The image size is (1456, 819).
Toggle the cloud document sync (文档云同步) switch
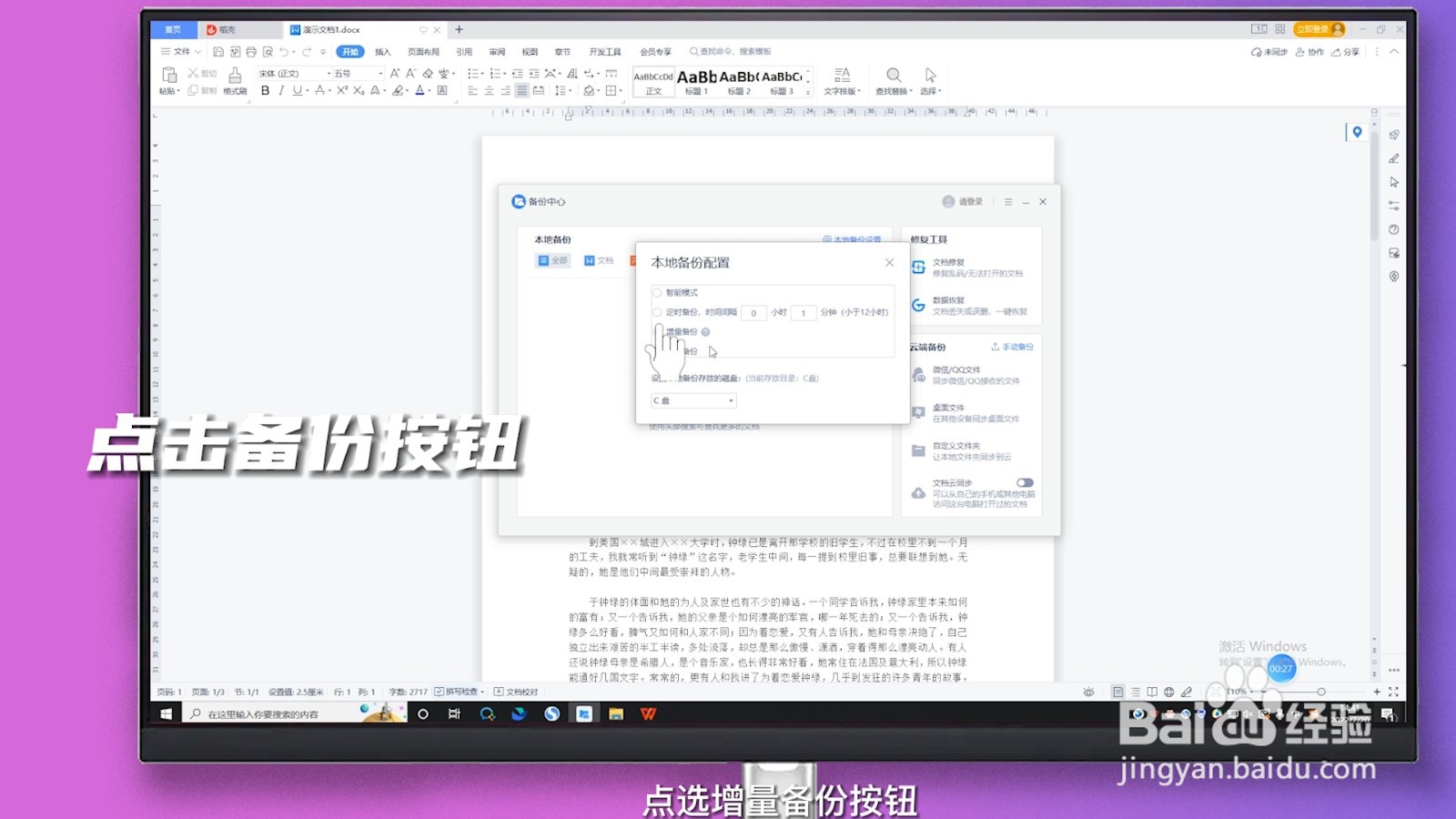[x=1025, y=483]
